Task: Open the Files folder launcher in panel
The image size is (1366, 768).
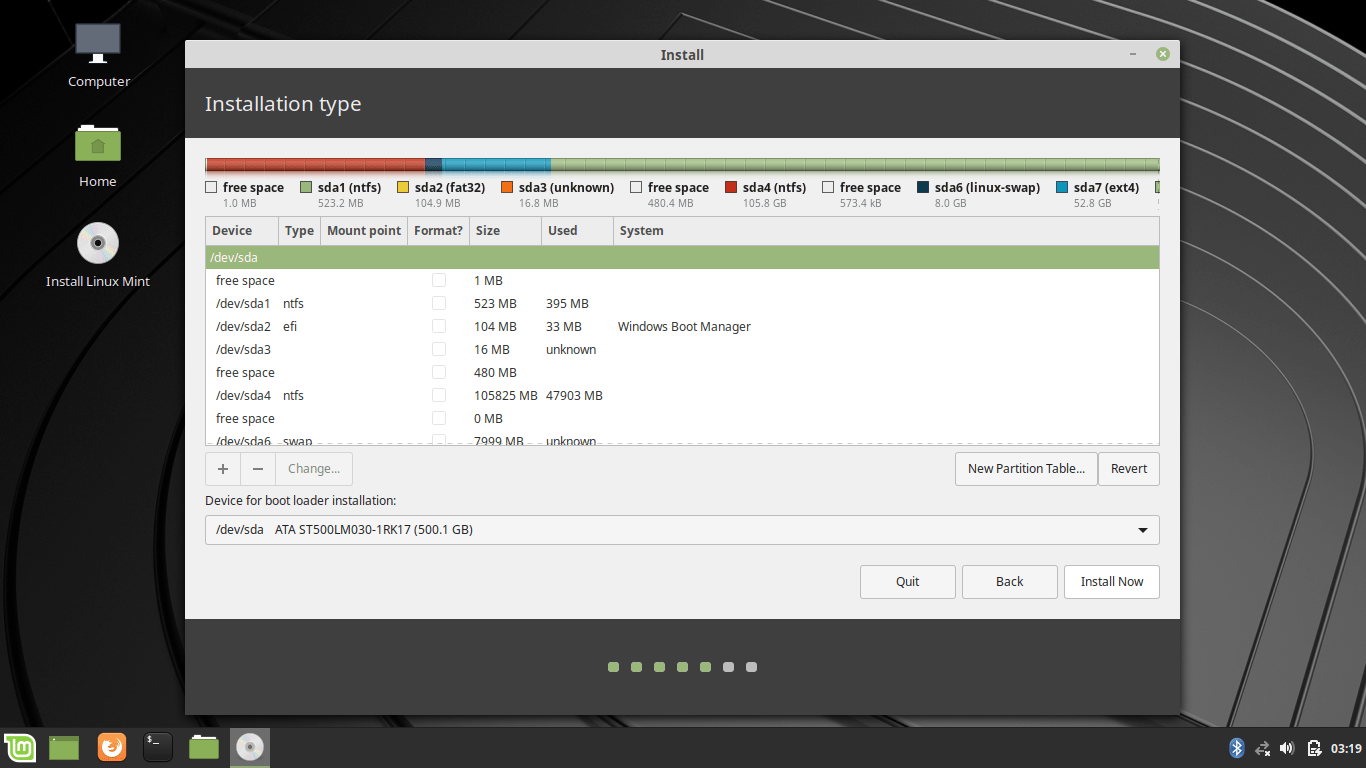Action: 204,747
